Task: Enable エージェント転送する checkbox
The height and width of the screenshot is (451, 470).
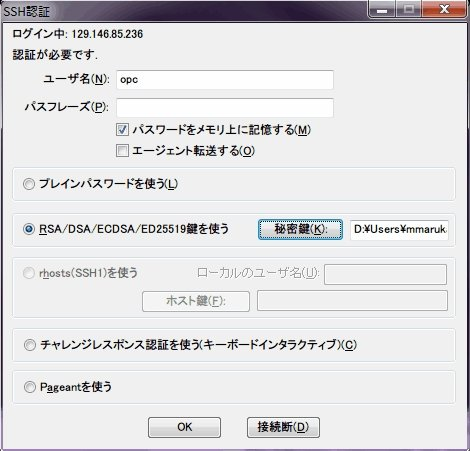Action: coord(122,151)
